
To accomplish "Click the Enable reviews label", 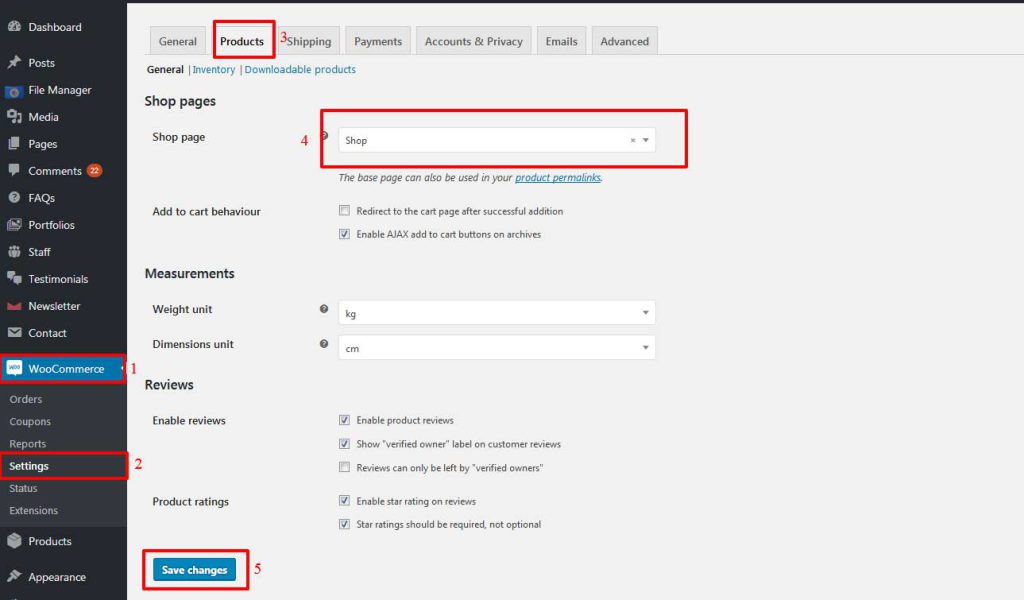I will pyautogui.click(x=189, y=420).
